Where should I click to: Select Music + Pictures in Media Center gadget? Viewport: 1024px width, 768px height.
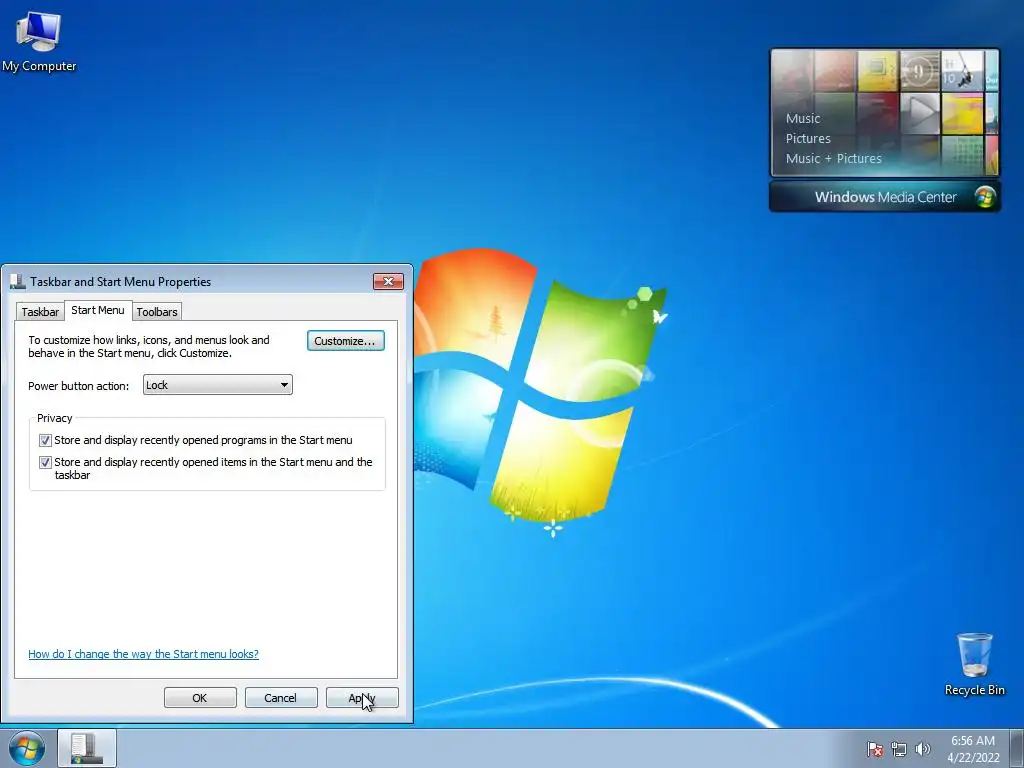click(x=833, y=158)
